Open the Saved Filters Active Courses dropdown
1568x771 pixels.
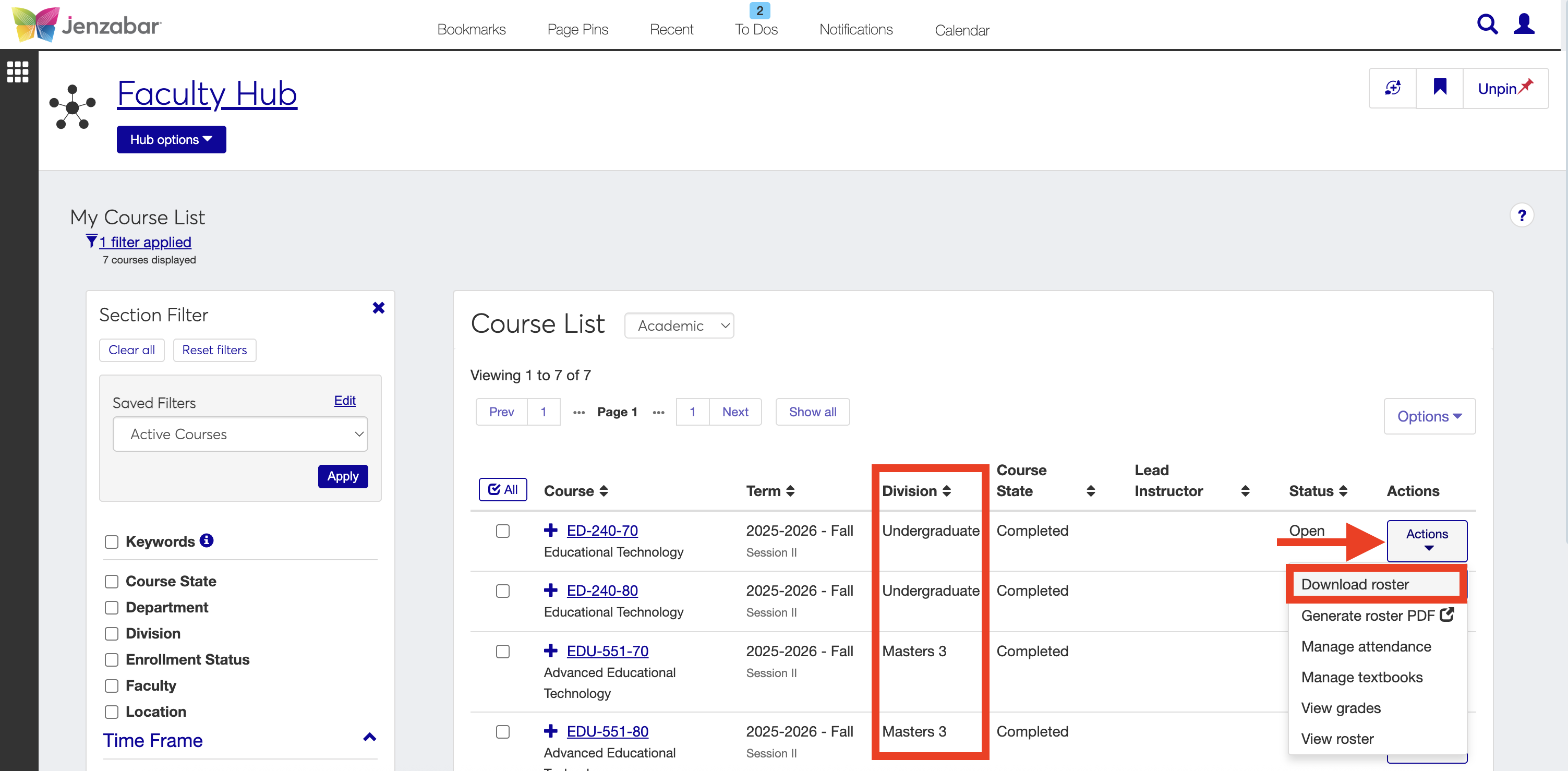click(x=240, y=434)
